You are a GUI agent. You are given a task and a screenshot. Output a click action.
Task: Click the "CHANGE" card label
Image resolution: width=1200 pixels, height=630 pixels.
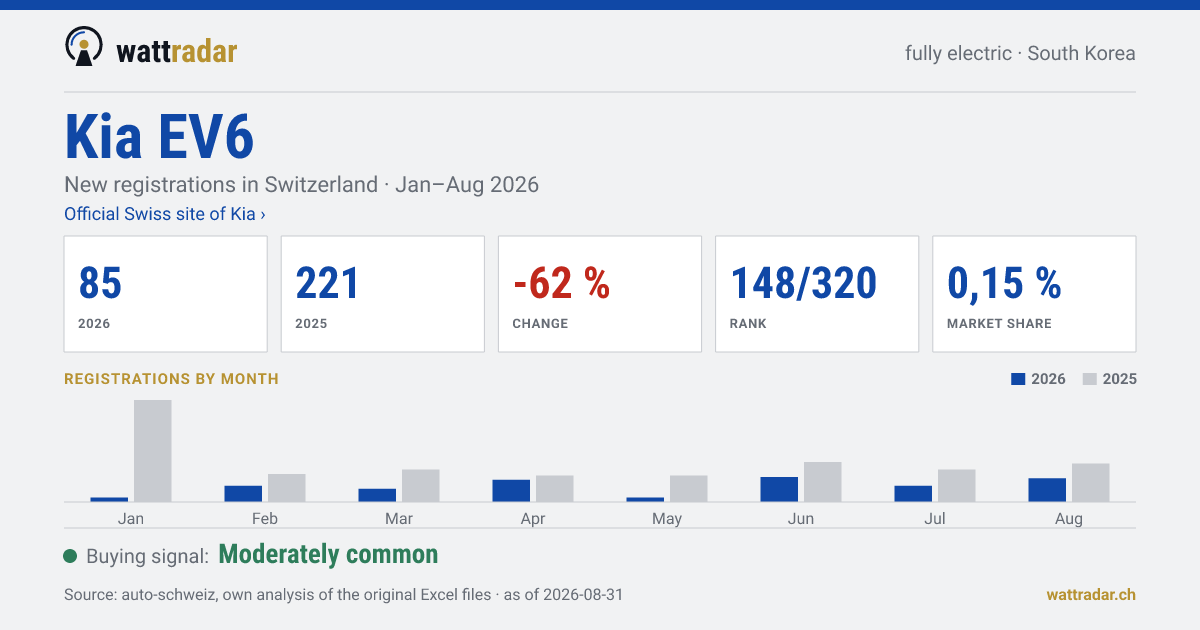(x=540, y=324)
